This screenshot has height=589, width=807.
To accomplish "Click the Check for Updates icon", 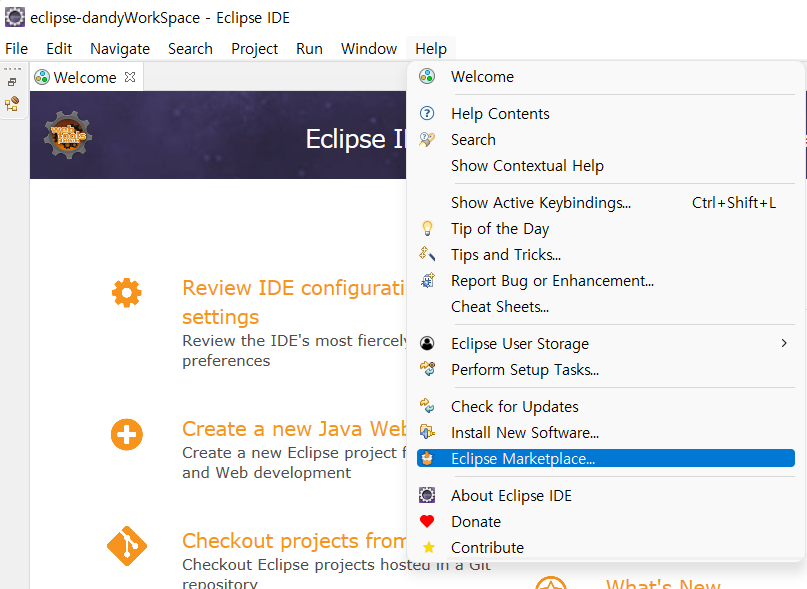I will 427,406.
